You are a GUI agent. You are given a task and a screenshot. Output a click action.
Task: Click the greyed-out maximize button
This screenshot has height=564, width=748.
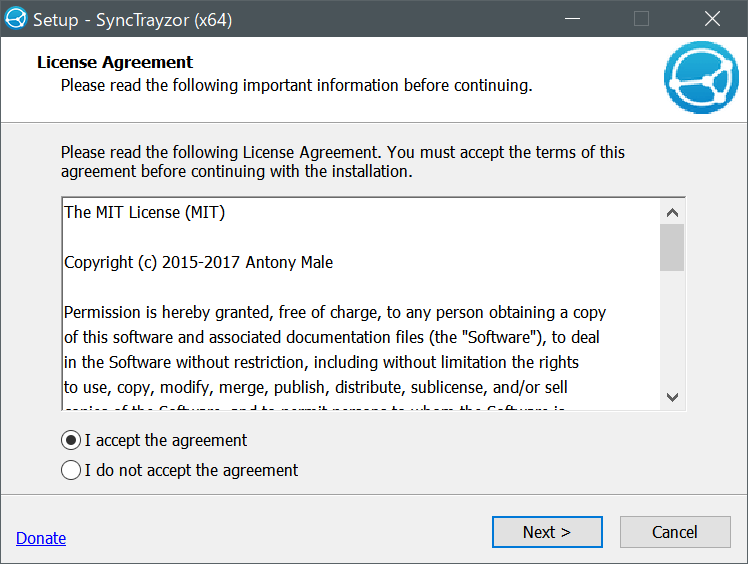pyautogui.click(x=641, y=18)
